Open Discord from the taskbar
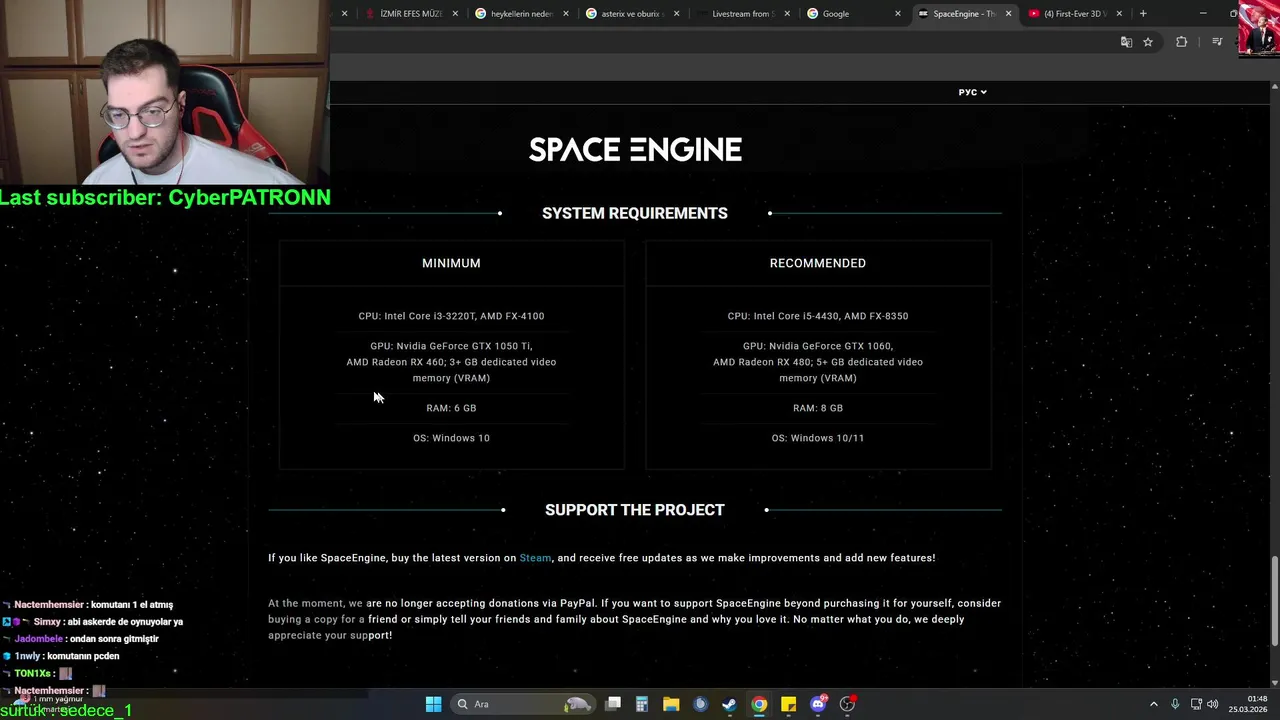The width and height of the screenshot is (1280, 720). pos(818,704)
